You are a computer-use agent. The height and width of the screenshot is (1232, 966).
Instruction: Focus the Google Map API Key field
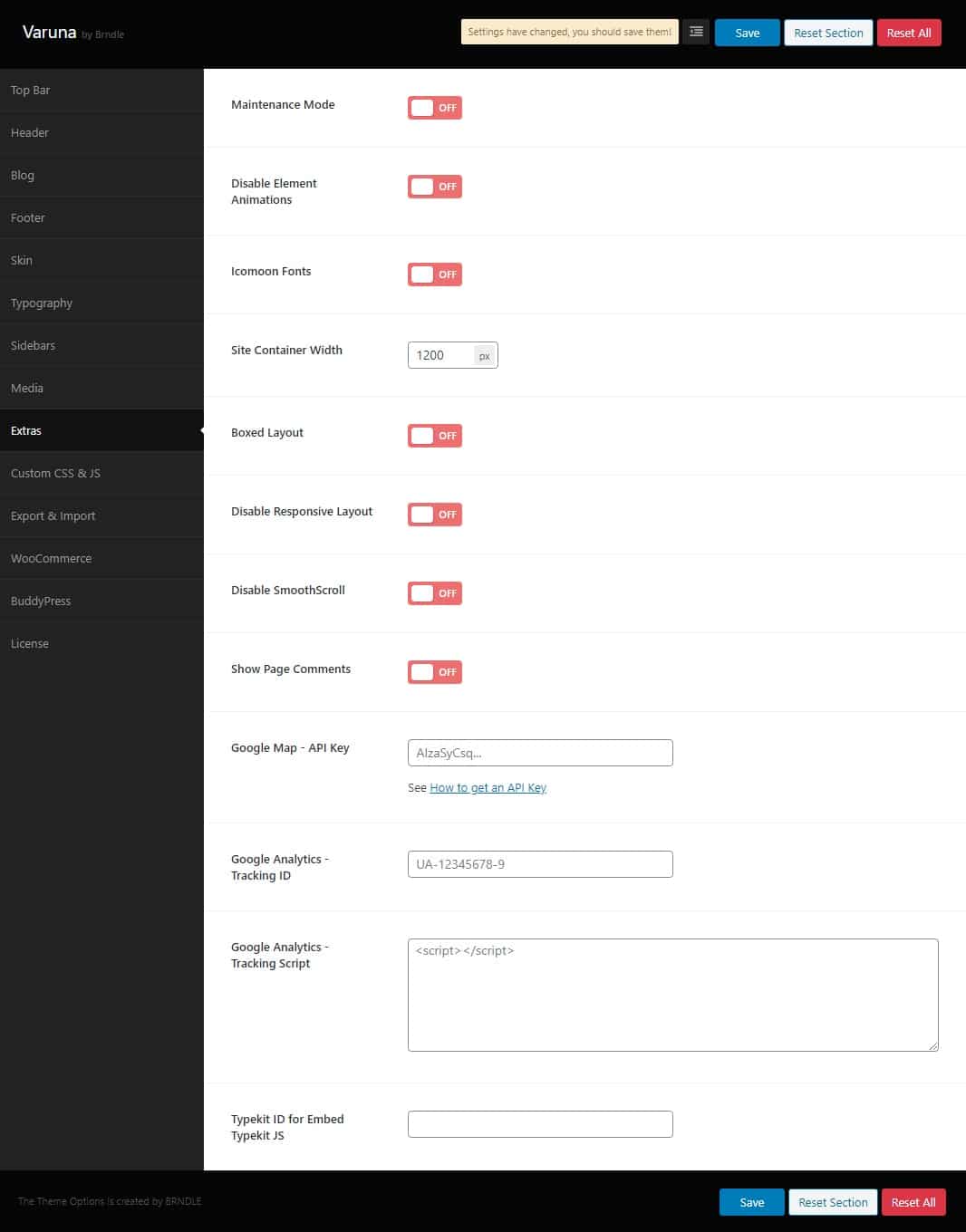(540, 753)
